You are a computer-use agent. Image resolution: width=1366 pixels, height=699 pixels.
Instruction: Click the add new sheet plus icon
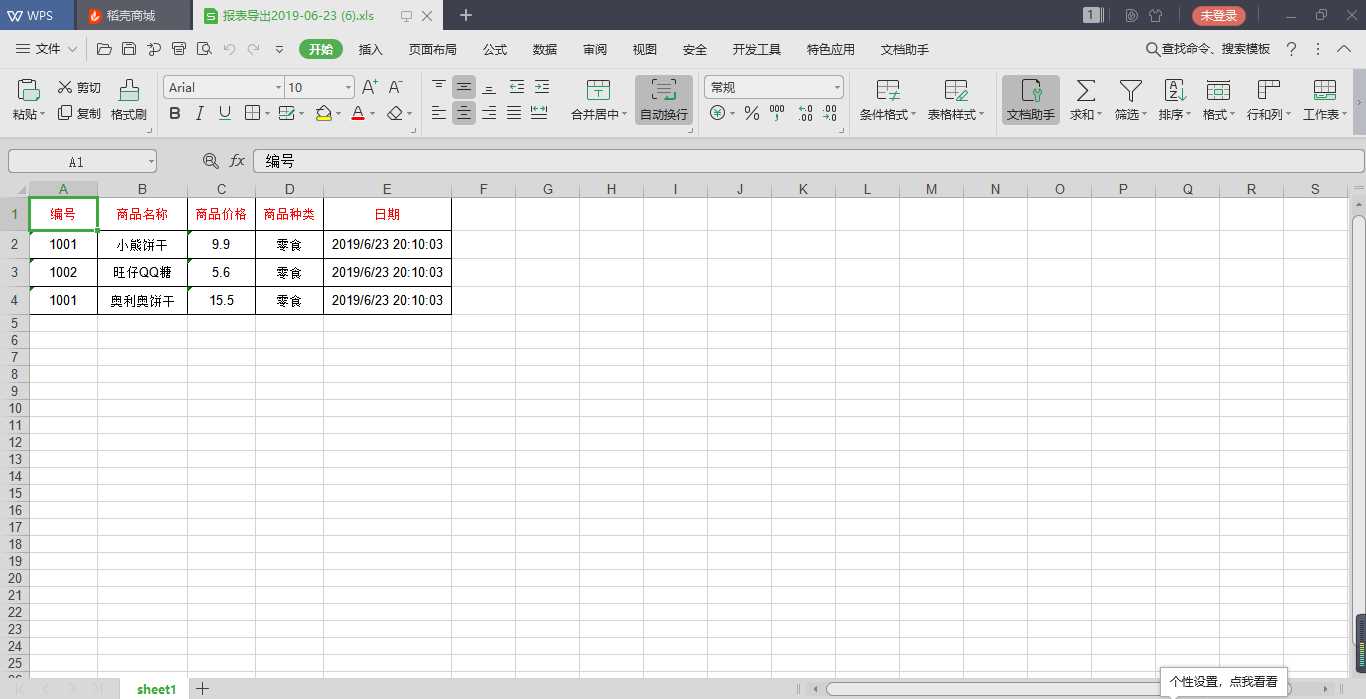(x=202, y=688)
